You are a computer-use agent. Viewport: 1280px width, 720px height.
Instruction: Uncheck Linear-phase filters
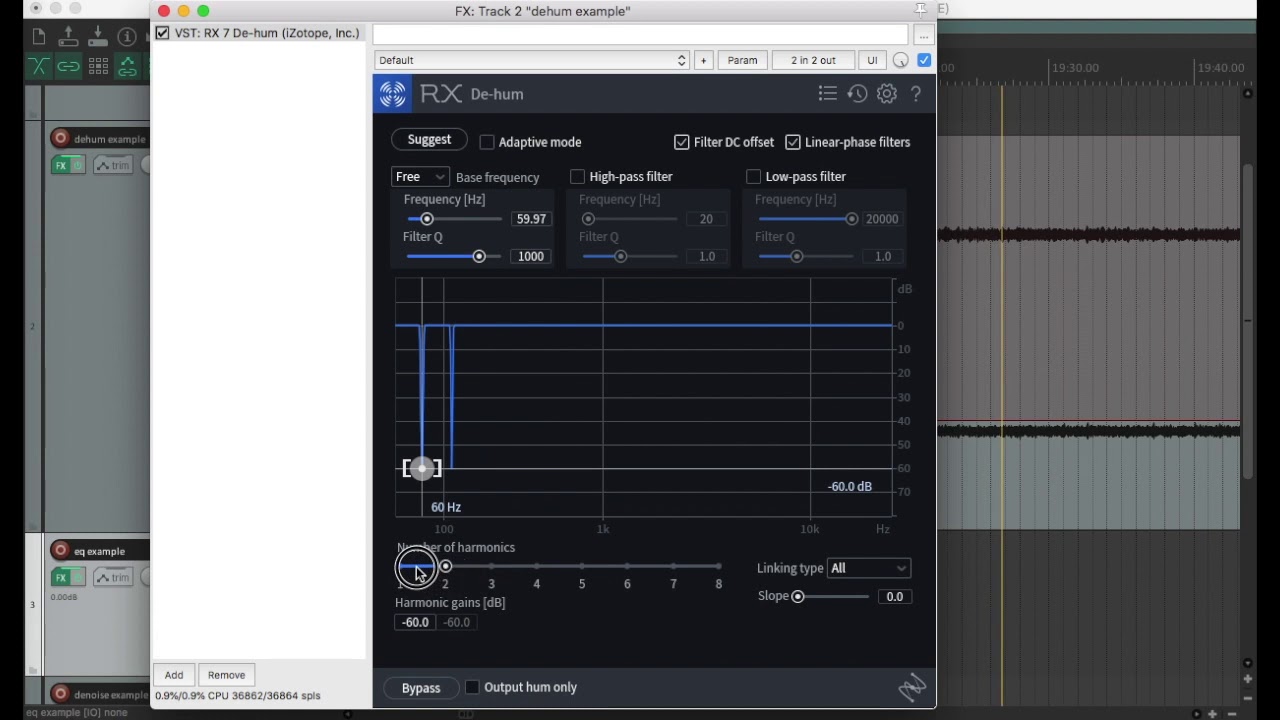(x=793, y=142)
